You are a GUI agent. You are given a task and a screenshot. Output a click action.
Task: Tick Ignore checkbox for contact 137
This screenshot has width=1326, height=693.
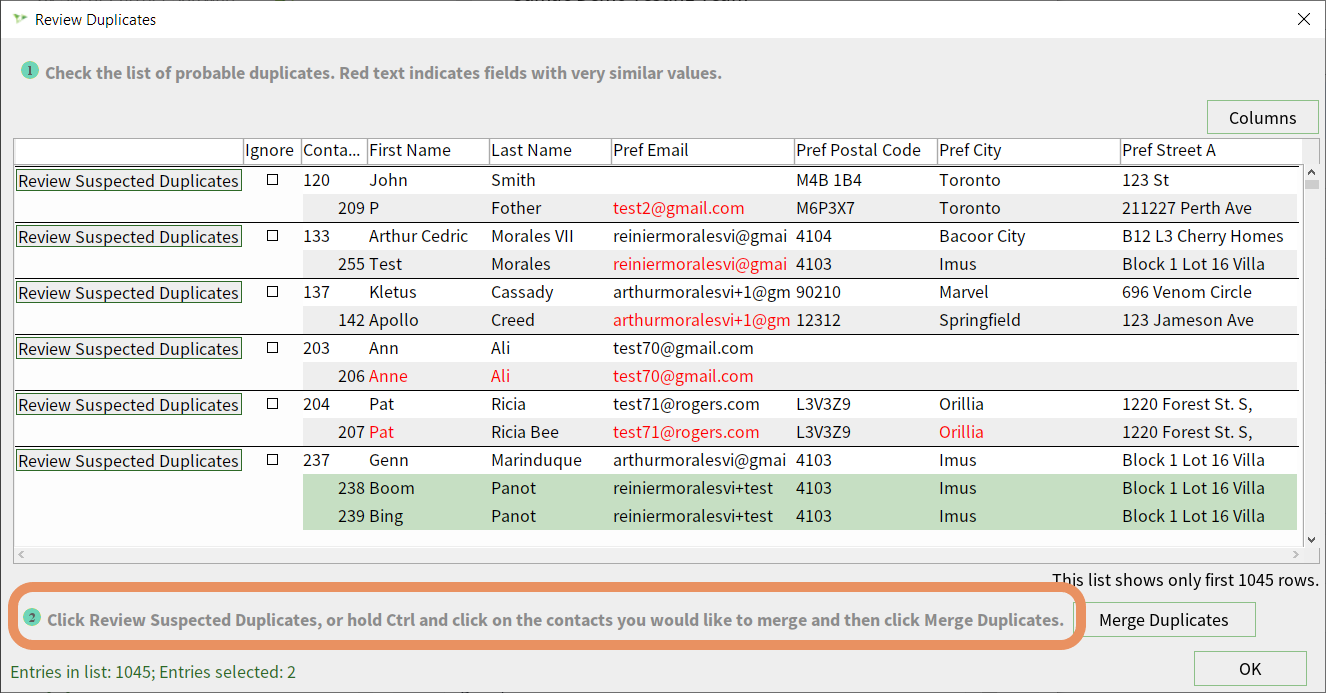tap(272, 292)
